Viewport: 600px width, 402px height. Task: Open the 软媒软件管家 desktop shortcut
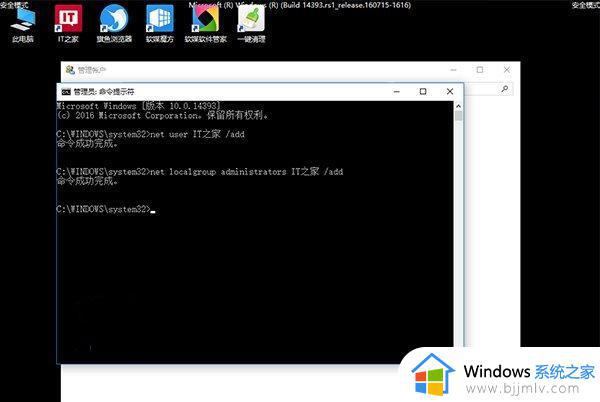coord(205,22)
